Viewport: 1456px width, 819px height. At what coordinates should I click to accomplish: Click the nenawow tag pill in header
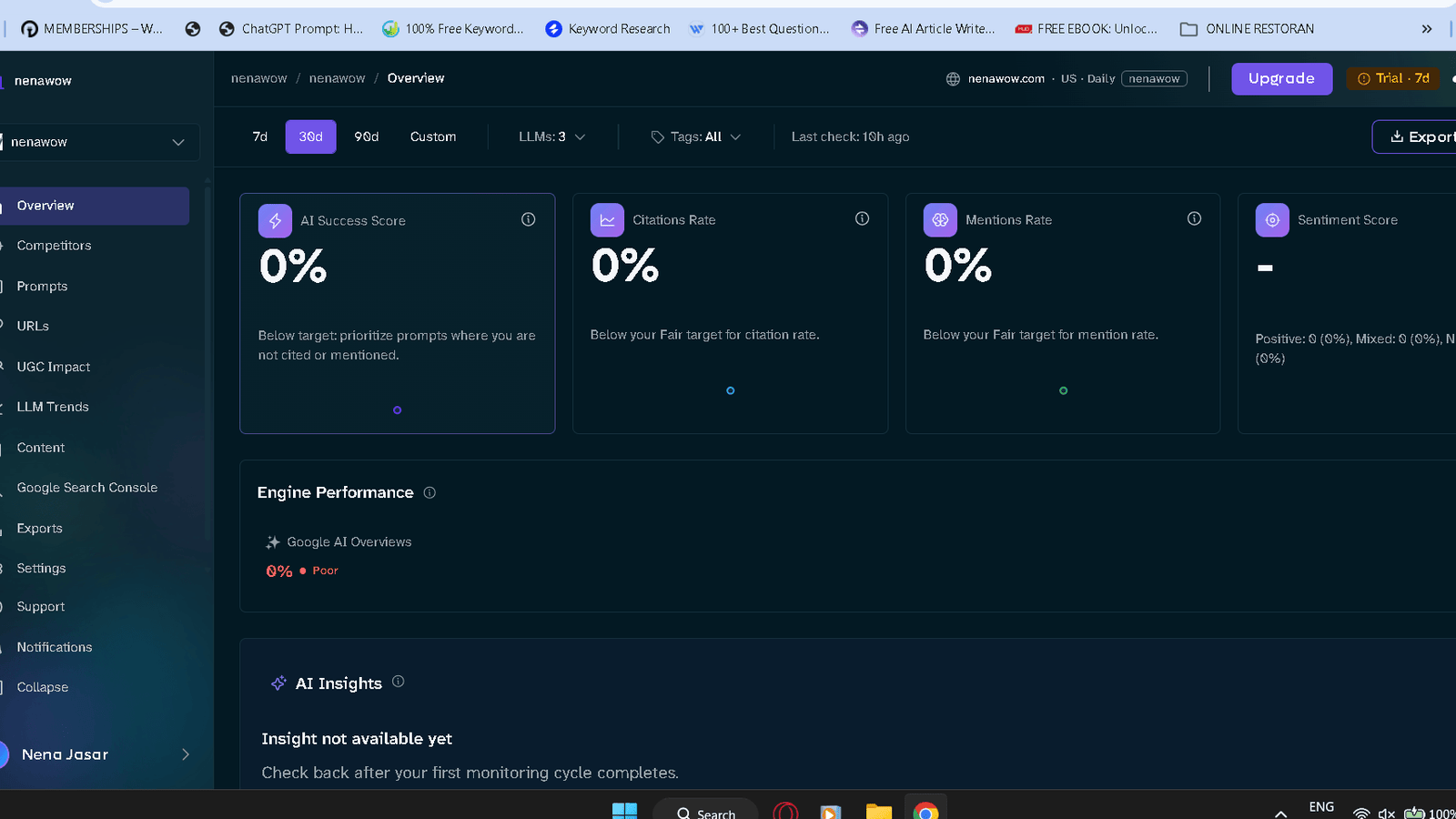point(1154,79)
